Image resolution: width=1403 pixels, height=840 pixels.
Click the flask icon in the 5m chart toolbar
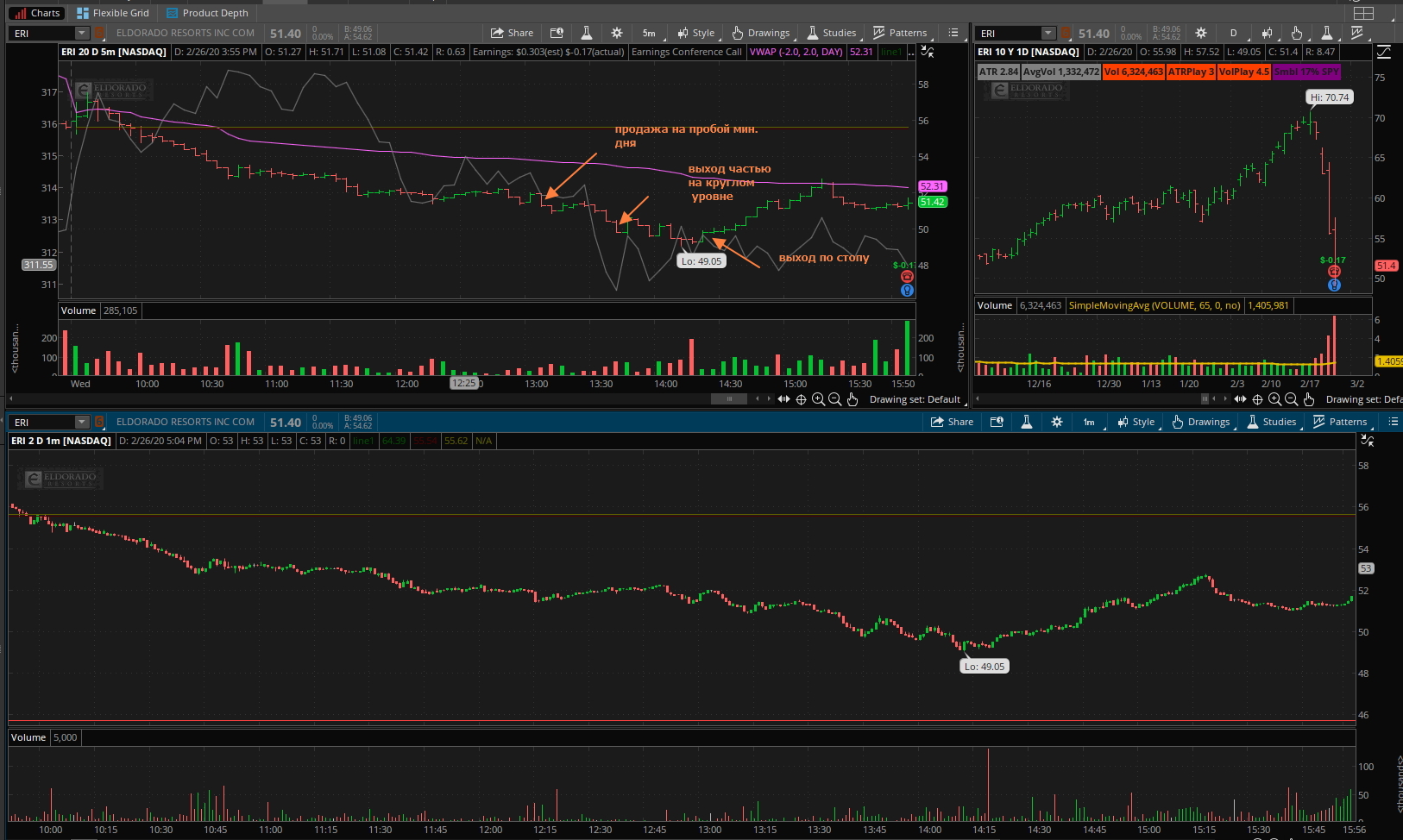(x=586, y=33)
